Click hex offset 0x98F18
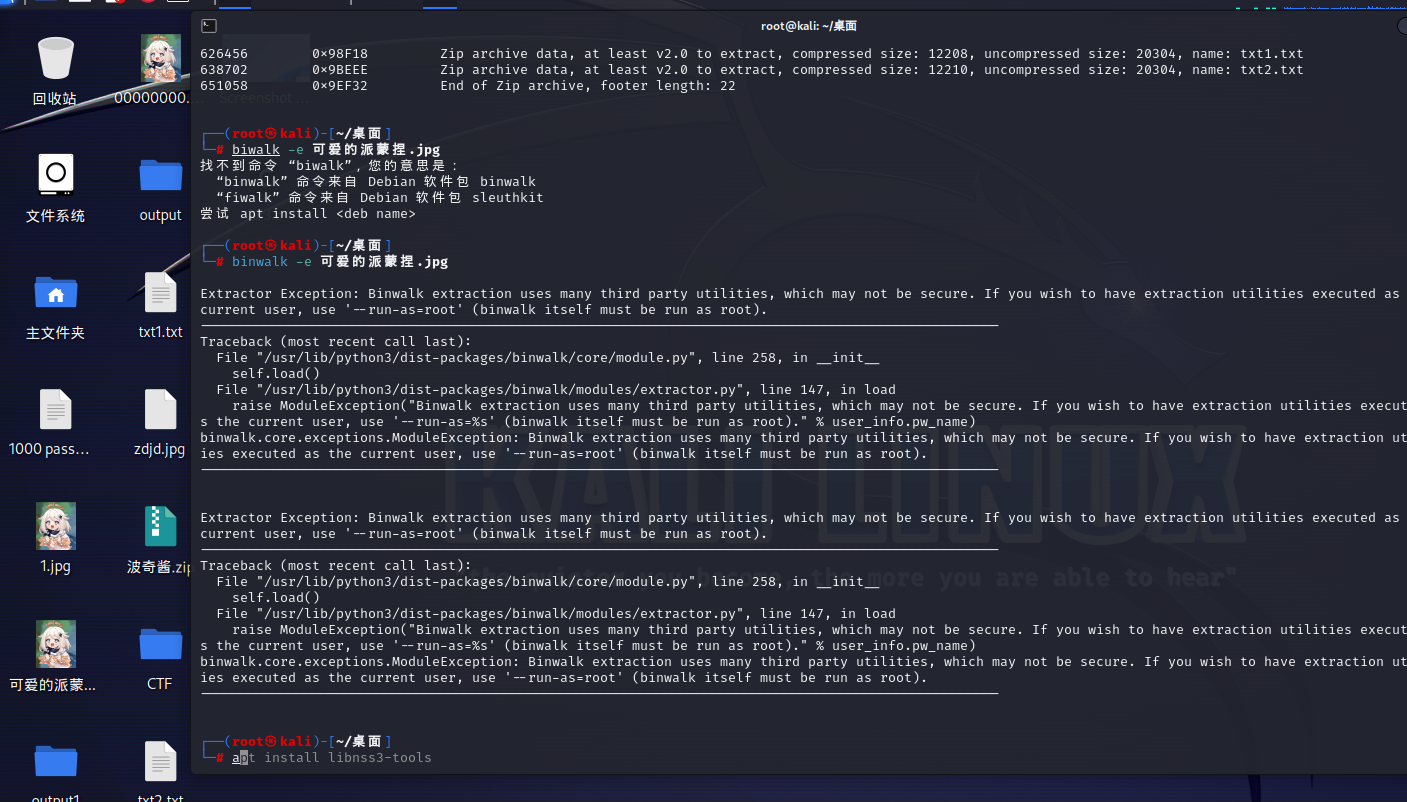 (x=340, y=54)
